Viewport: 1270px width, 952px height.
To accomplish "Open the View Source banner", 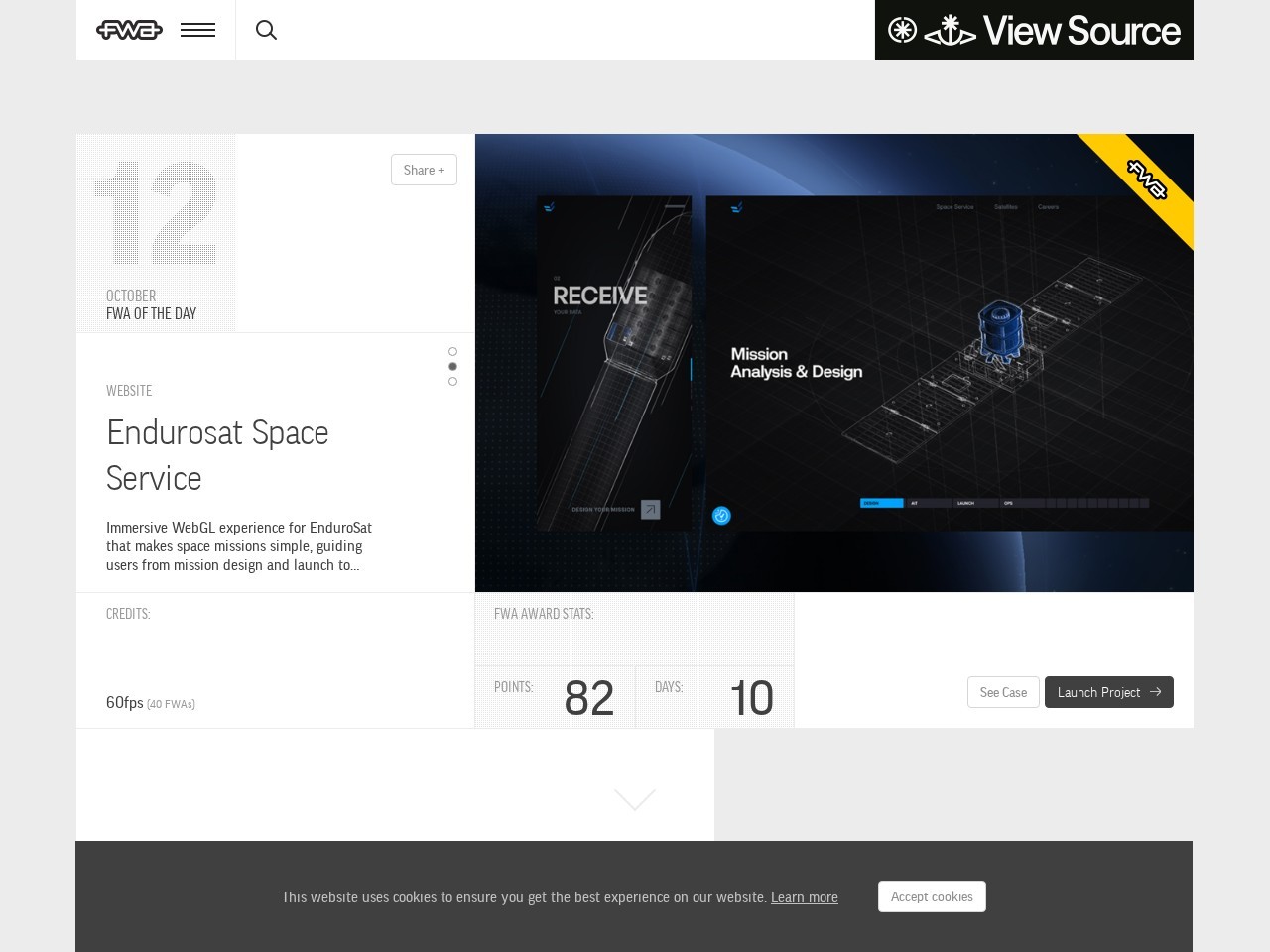I will tap(1034, 30).
